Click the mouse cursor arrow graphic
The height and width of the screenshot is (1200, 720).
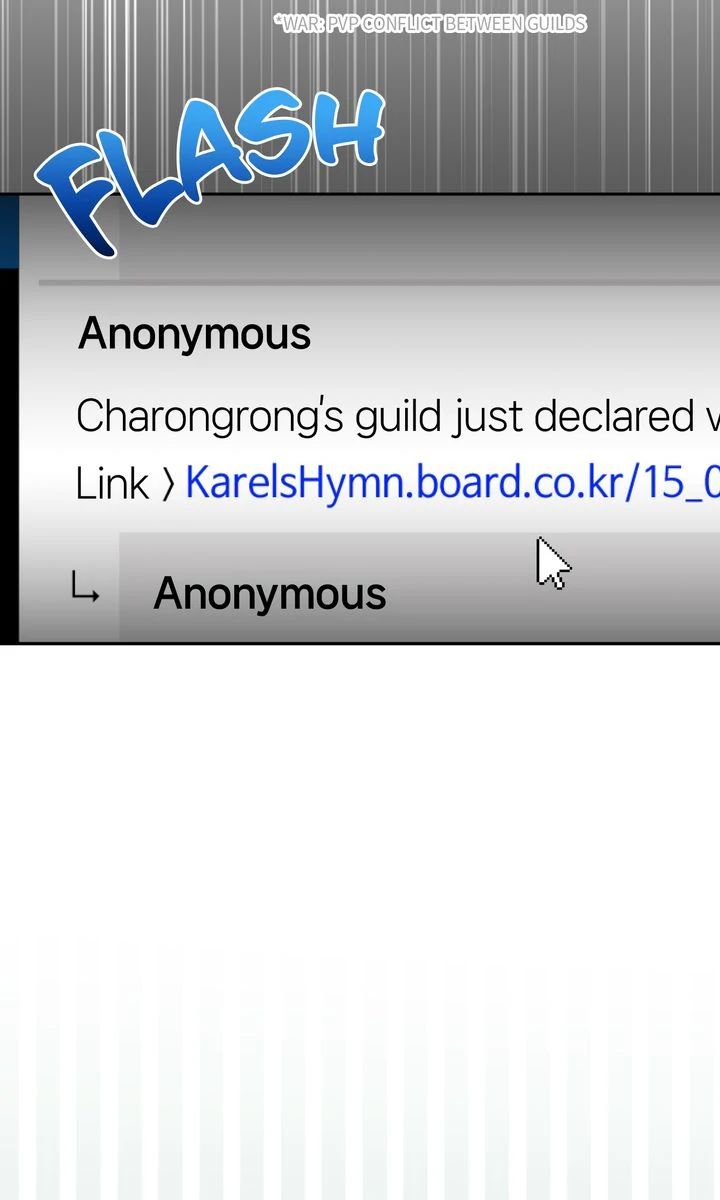click(552, 563)
